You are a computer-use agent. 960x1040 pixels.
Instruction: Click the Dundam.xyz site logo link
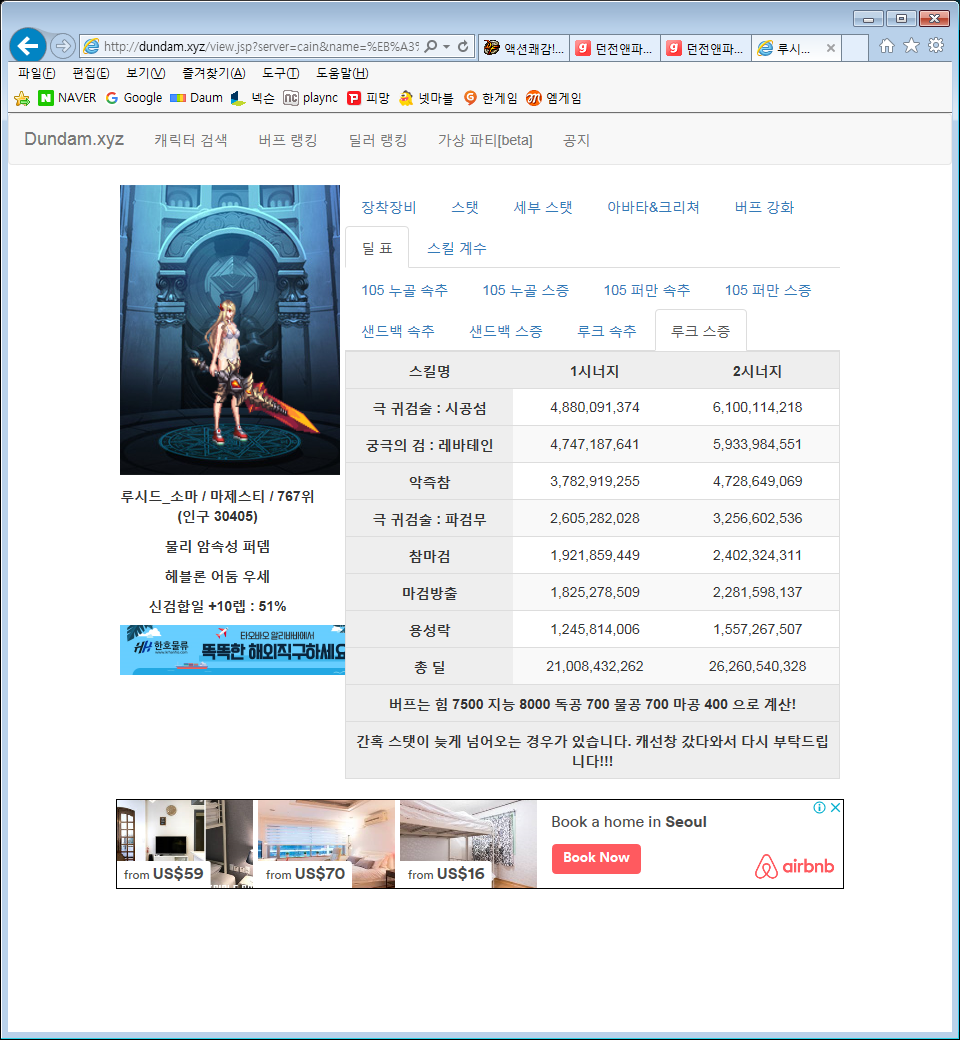pyautogui.click(x=74, y=139)
